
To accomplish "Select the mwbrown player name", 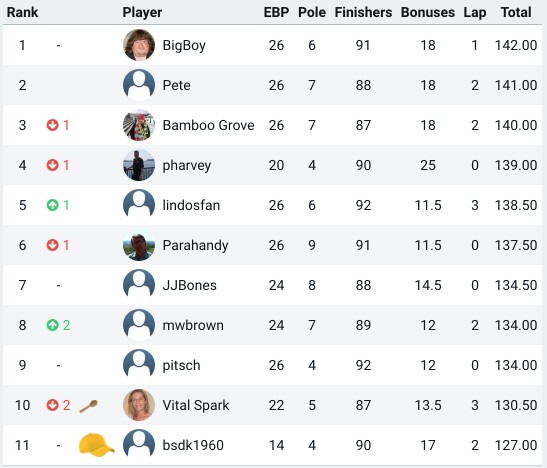I will pos(193,325).
